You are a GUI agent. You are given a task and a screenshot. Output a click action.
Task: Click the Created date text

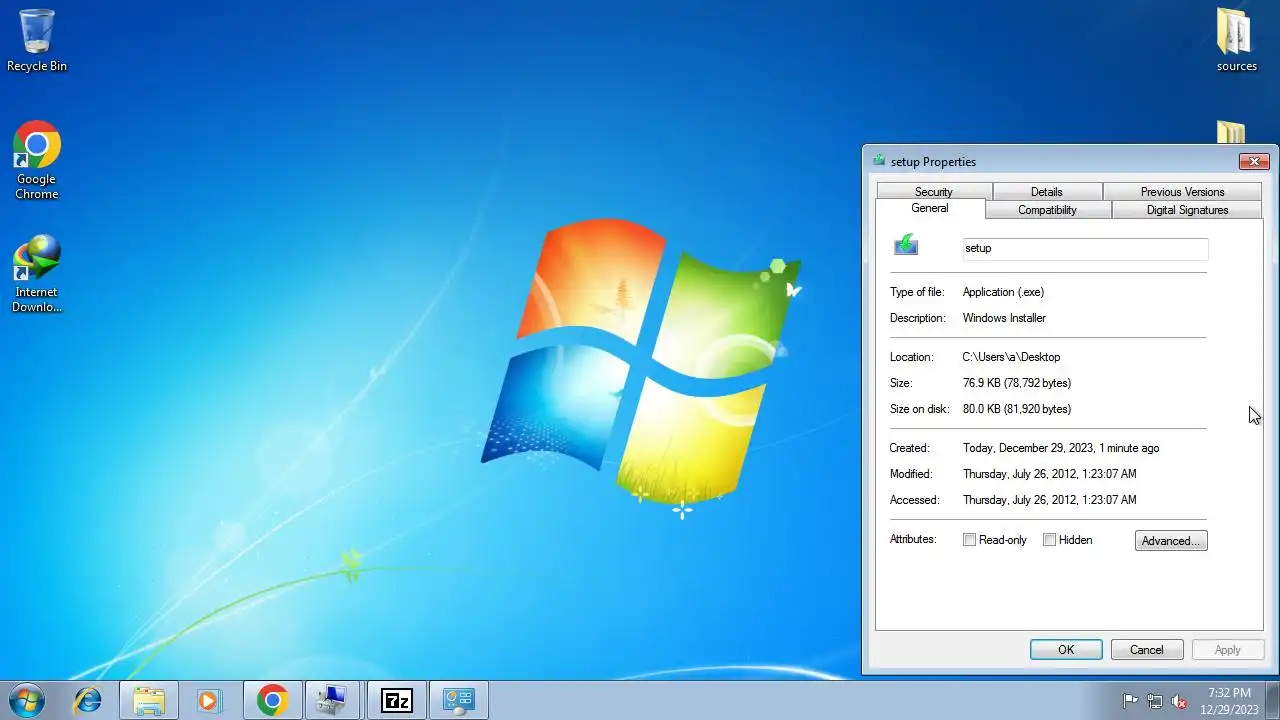(1061, 448)
